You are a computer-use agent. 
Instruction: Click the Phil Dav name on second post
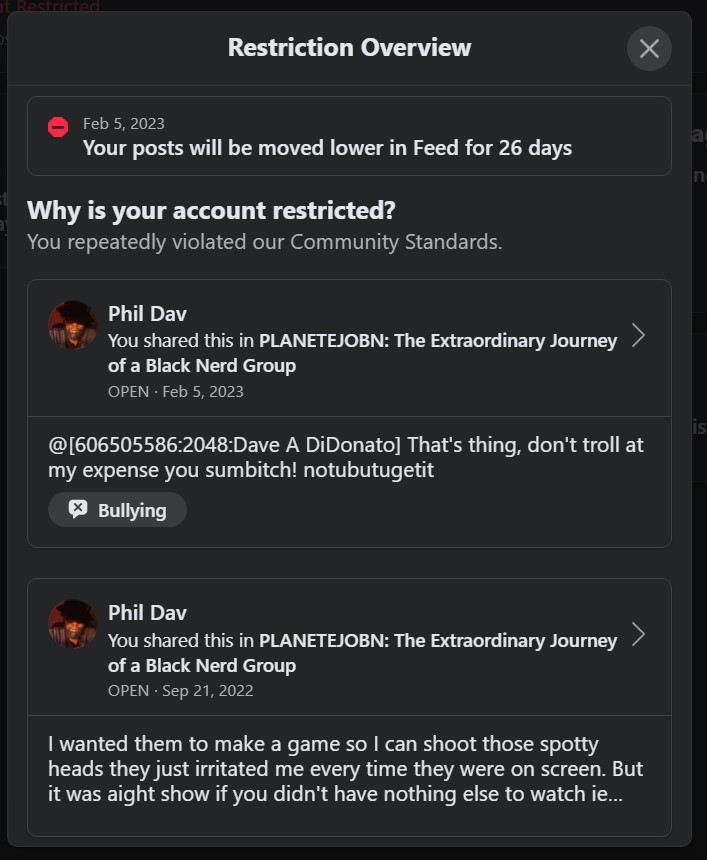147,612
